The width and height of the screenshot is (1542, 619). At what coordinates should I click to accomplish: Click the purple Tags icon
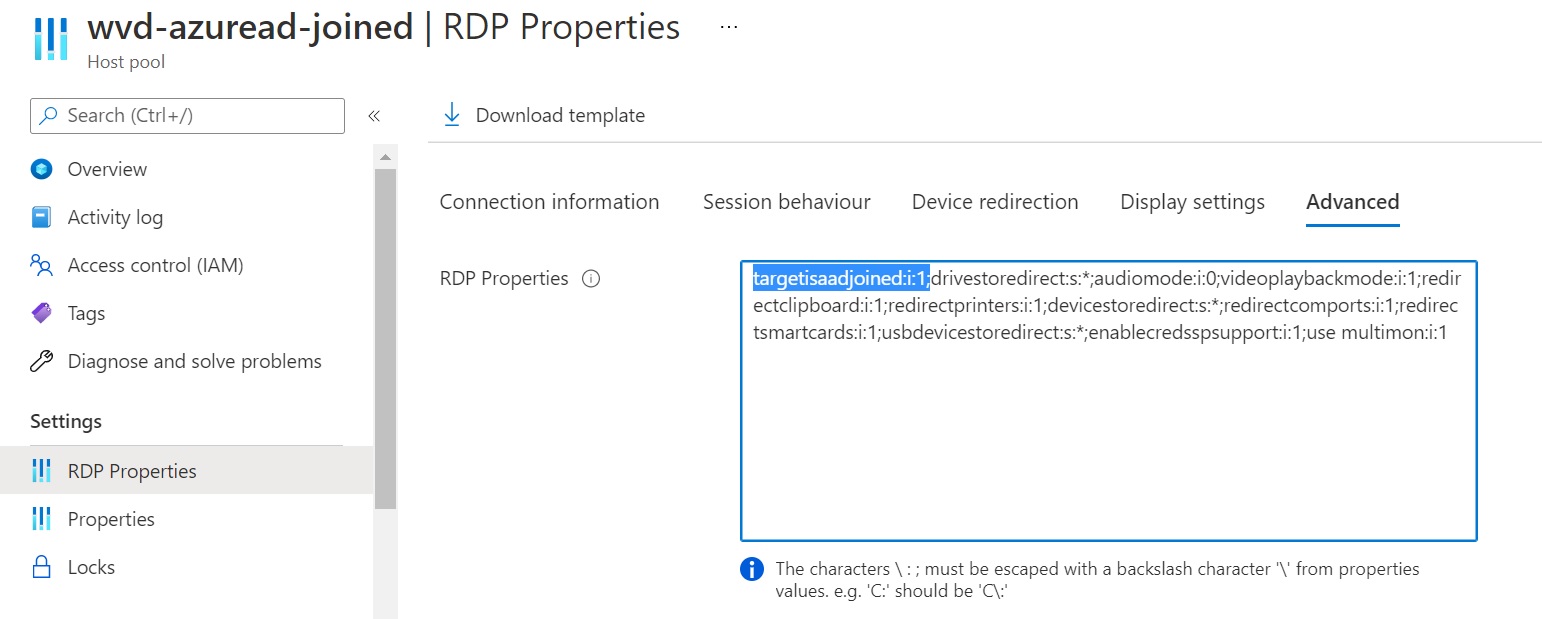[x=41, y=313]
